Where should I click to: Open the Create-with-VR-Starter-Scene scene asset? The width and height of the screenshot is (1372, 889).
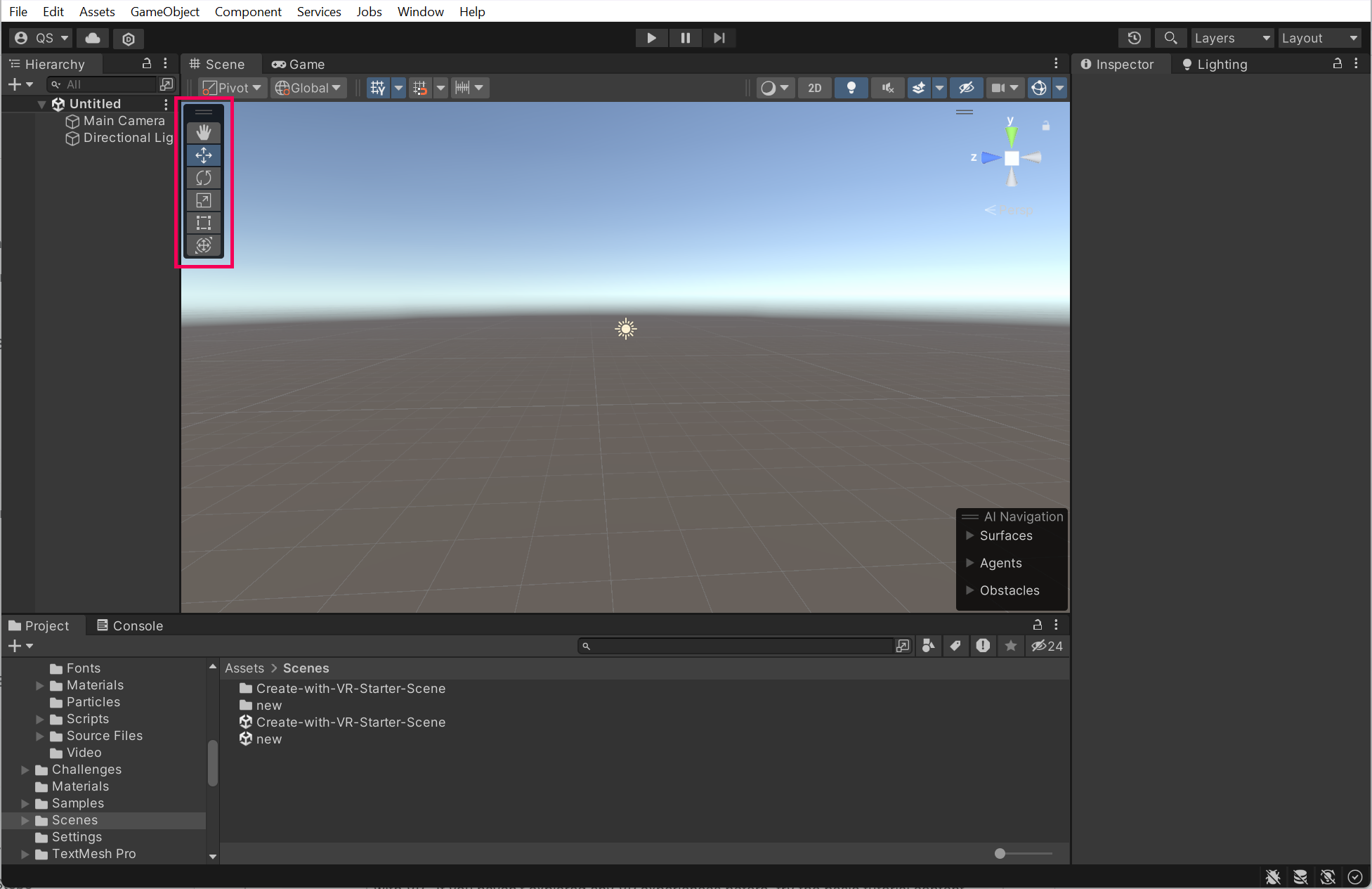click(350, 722)
